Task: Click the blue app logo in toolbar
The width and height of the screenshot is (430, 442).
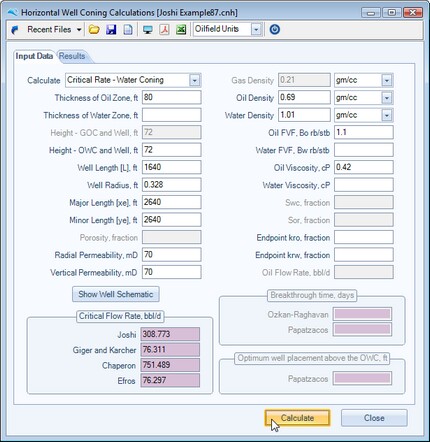Action: 15,30
